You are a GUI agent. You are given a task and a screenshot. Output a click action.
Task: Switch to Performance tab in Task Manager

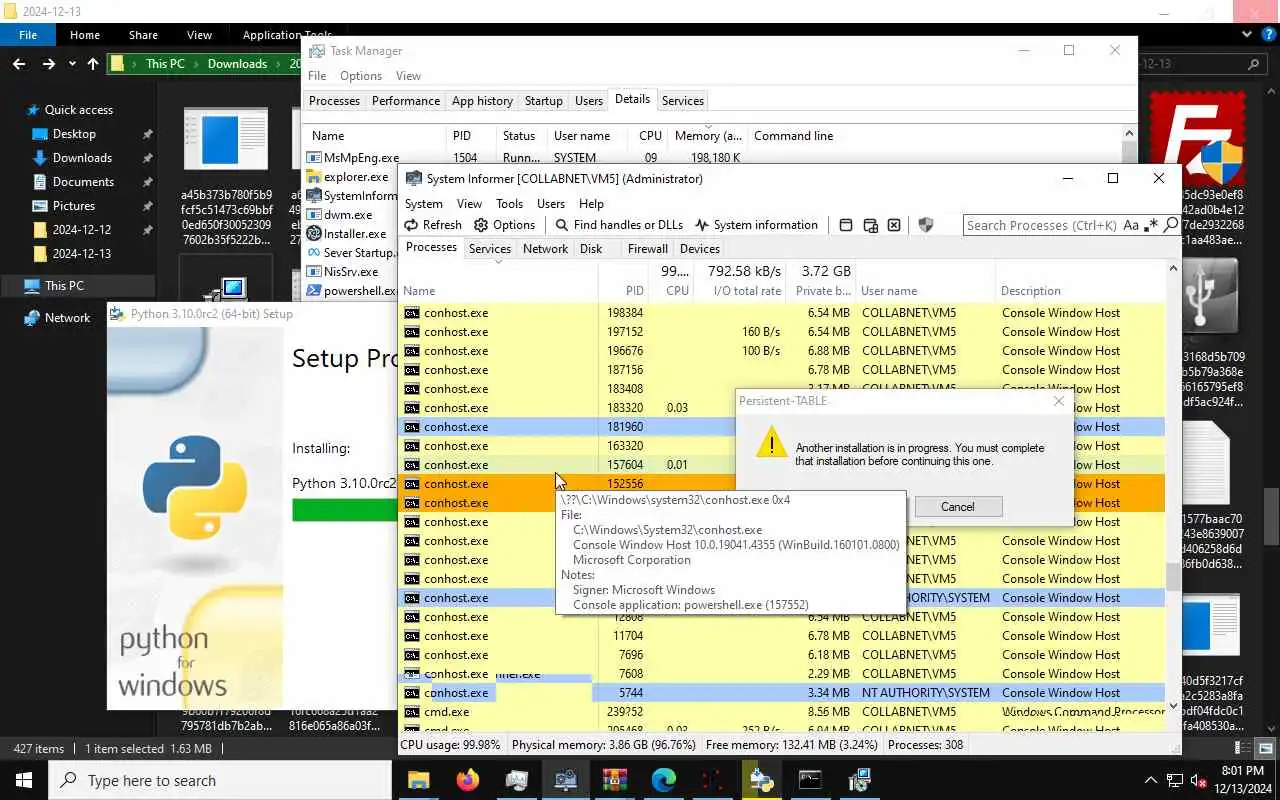[405, 101]
